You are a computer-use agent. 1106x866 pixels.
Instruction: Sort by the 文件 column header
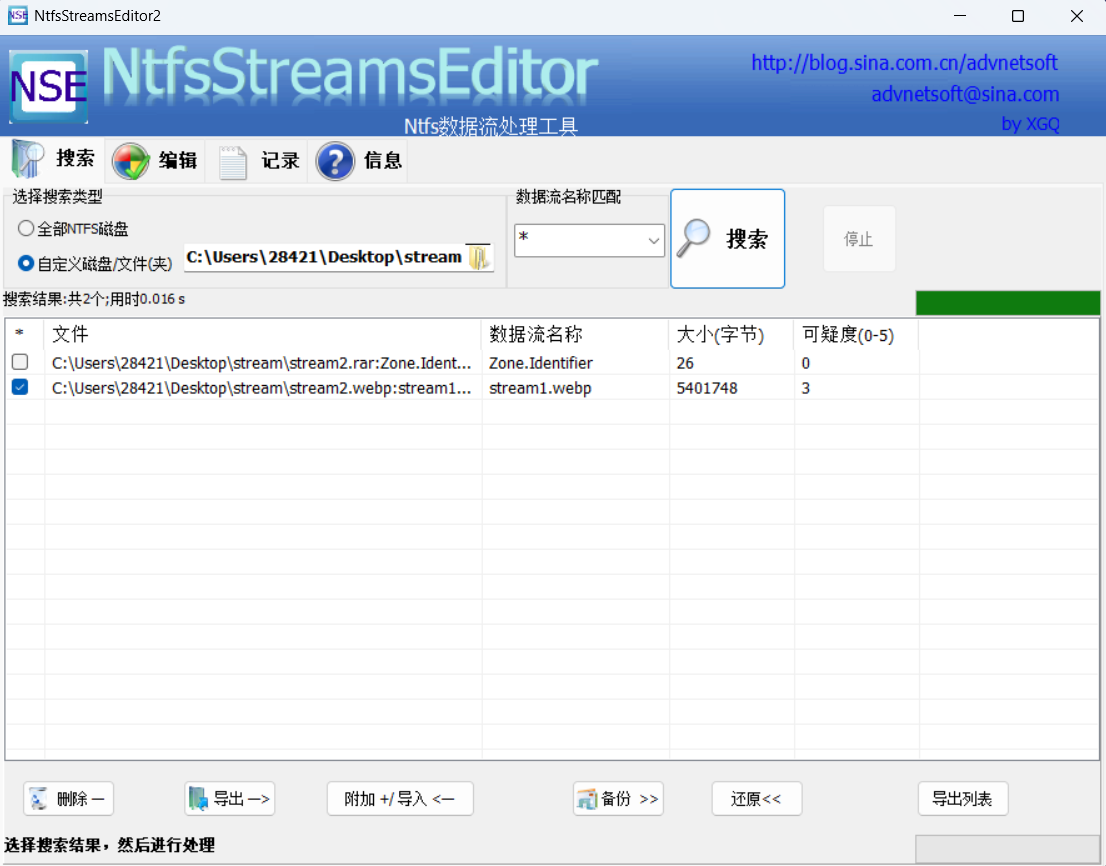click(263, 334)
